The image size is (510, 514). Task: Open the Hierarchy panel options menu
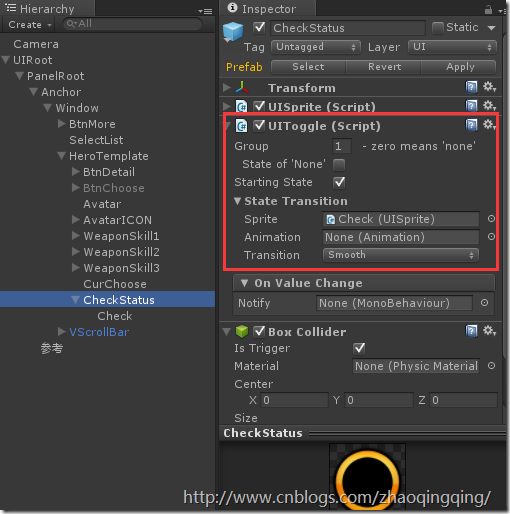click(x=205, y=12)
